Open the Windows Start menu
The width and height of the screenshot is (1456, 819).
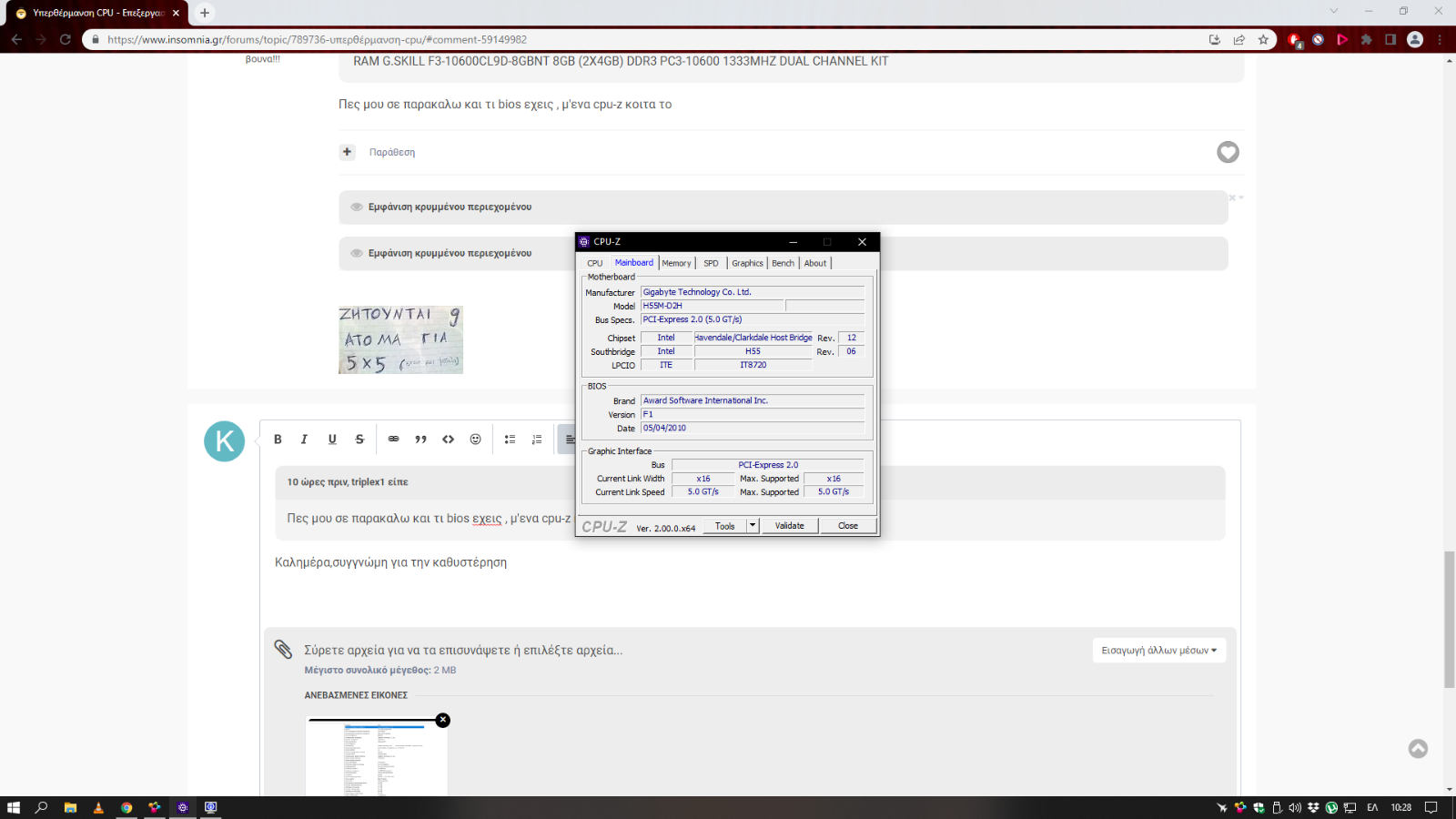(x=13, y=807)
